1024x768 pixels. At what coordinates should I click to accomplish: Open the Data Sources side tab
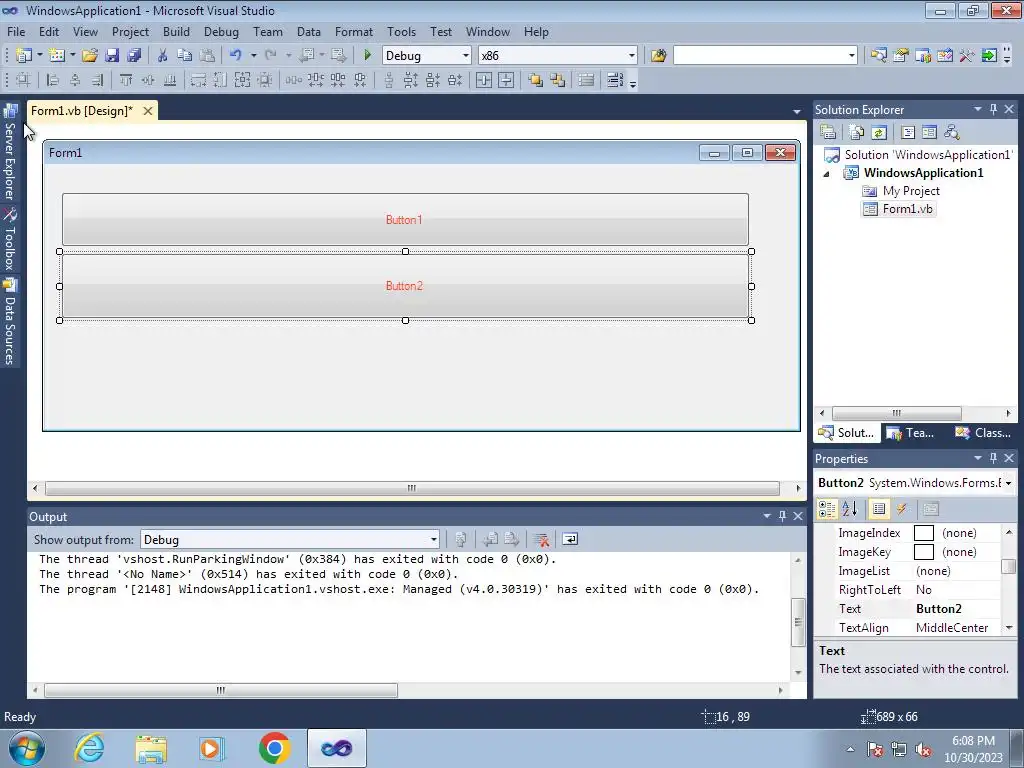[10, 321]
